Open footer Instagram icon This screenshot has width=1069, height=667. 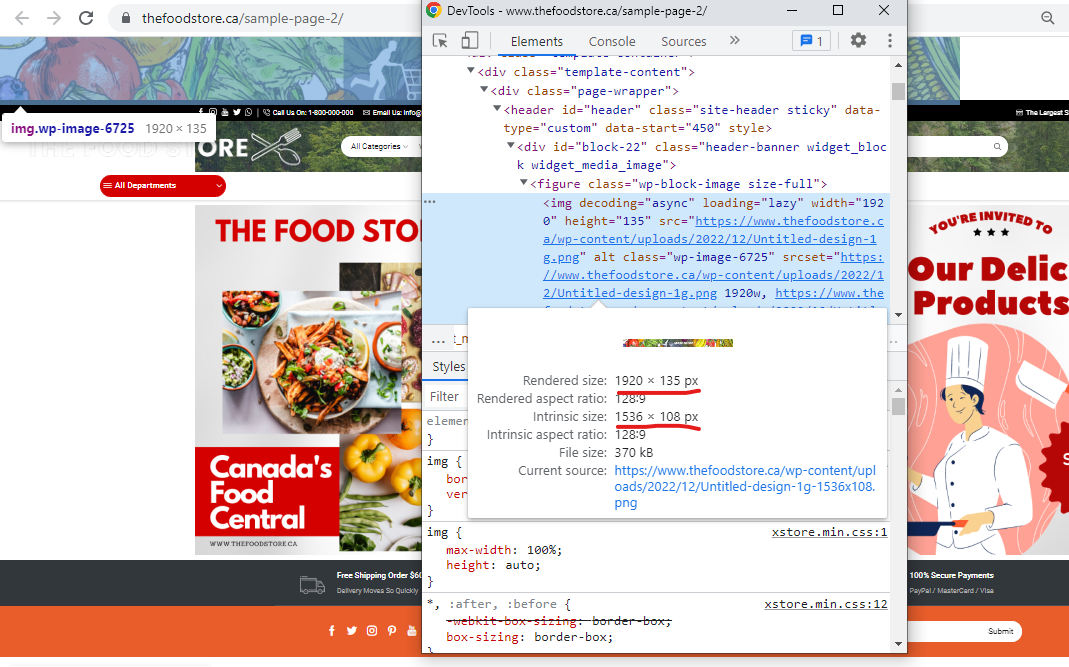click(x=372, y=631)
